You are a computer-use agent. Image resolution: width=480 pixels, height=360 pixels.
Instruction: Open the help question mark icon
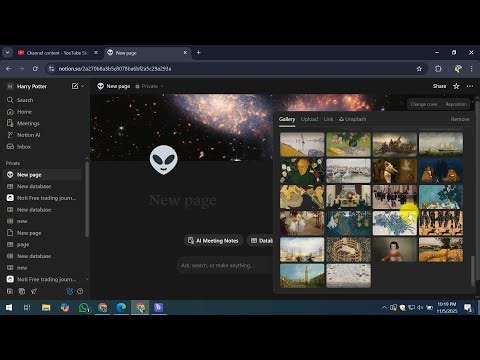[80, 291]
